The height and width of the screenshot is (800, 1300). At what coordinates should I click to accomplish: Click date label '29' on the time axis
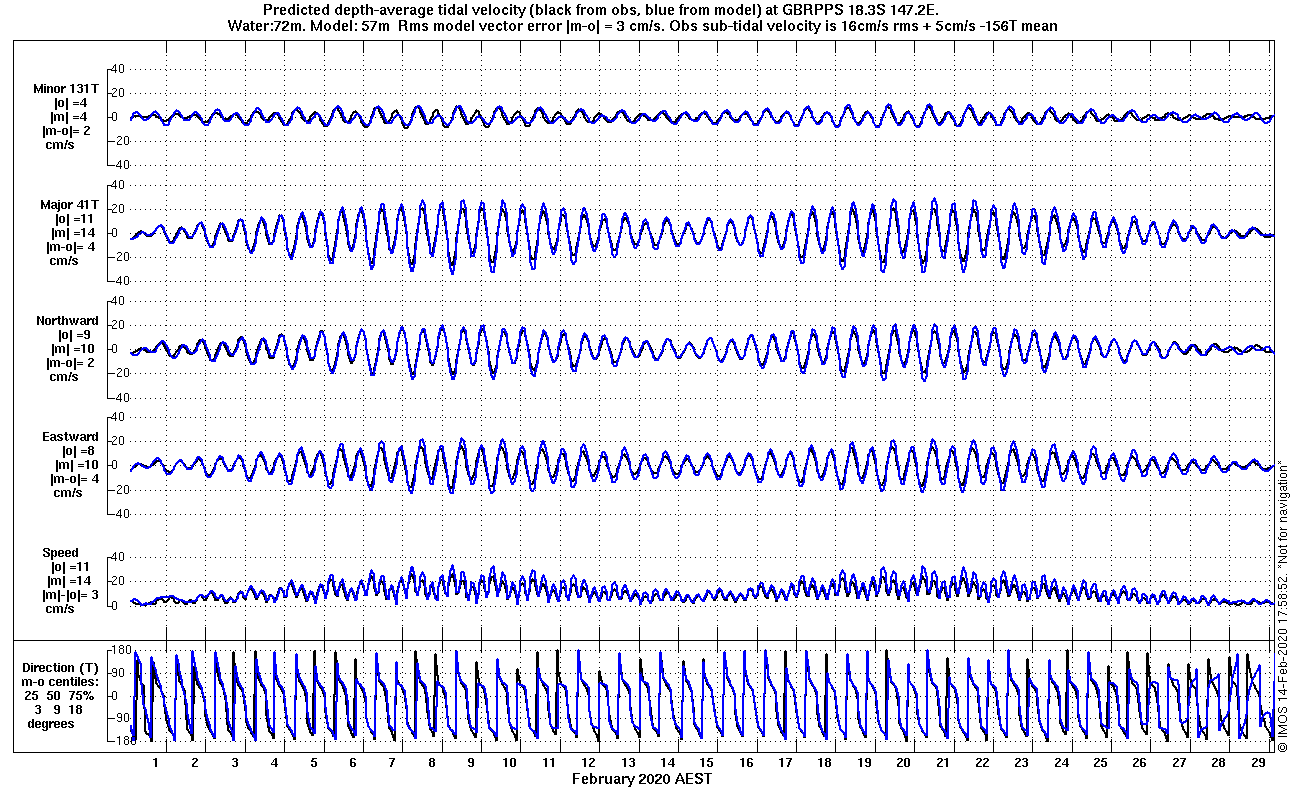[x=1257, y=763]
